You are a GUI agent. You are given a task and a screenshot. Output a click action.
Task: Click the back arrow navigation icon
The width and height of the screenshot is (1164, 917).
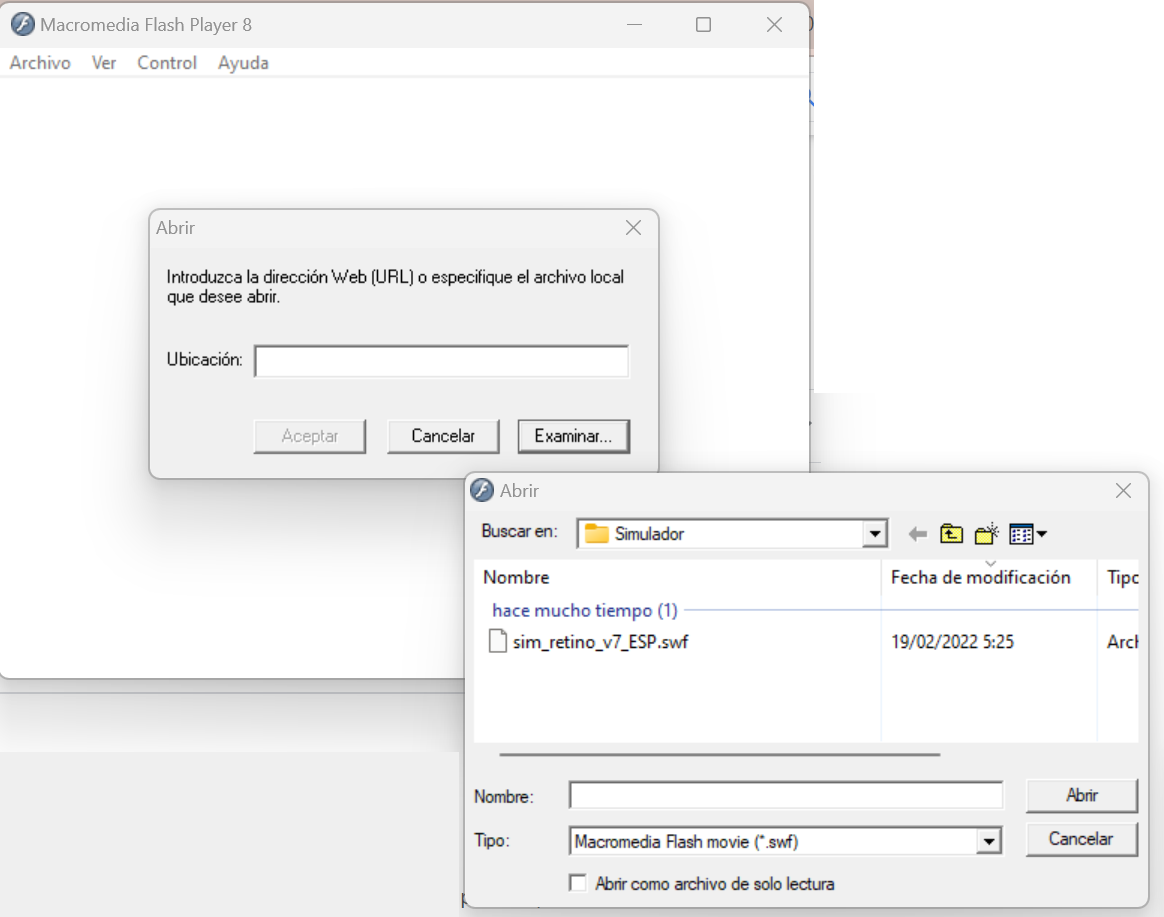click(917, 534)
